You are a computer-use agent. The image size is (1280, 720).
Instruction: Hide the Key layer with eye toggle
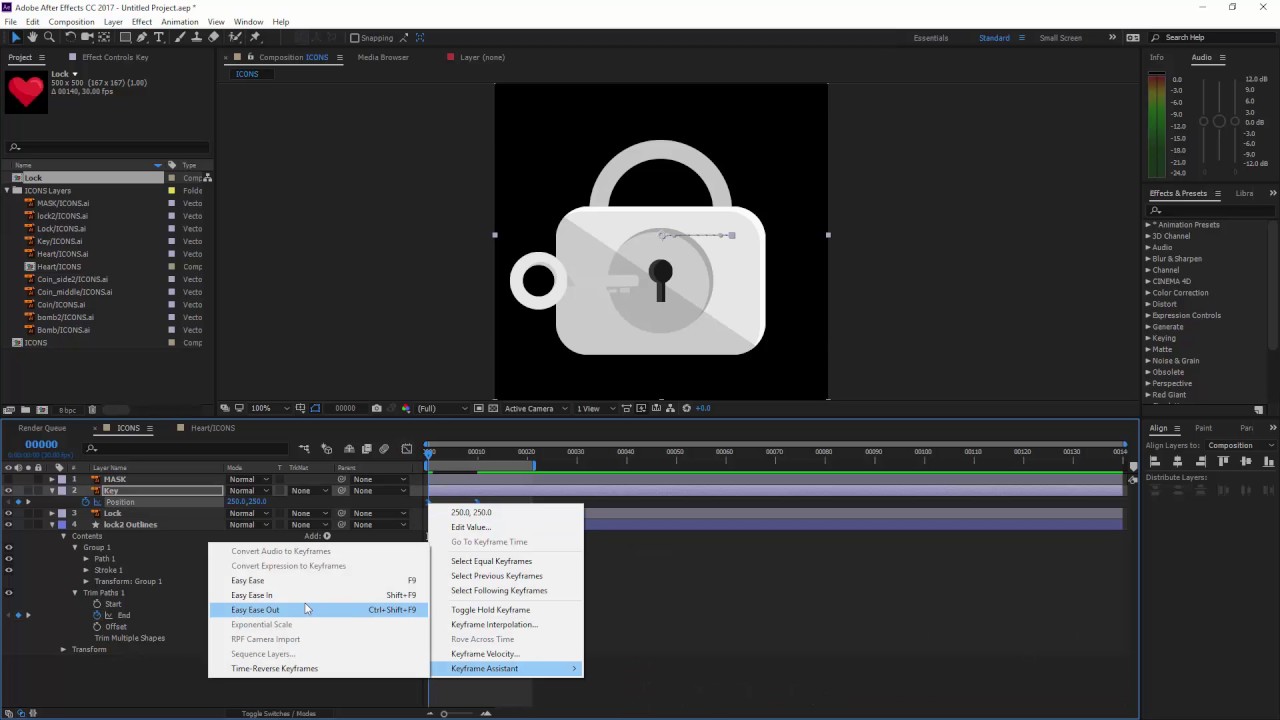tap(8, 491)
